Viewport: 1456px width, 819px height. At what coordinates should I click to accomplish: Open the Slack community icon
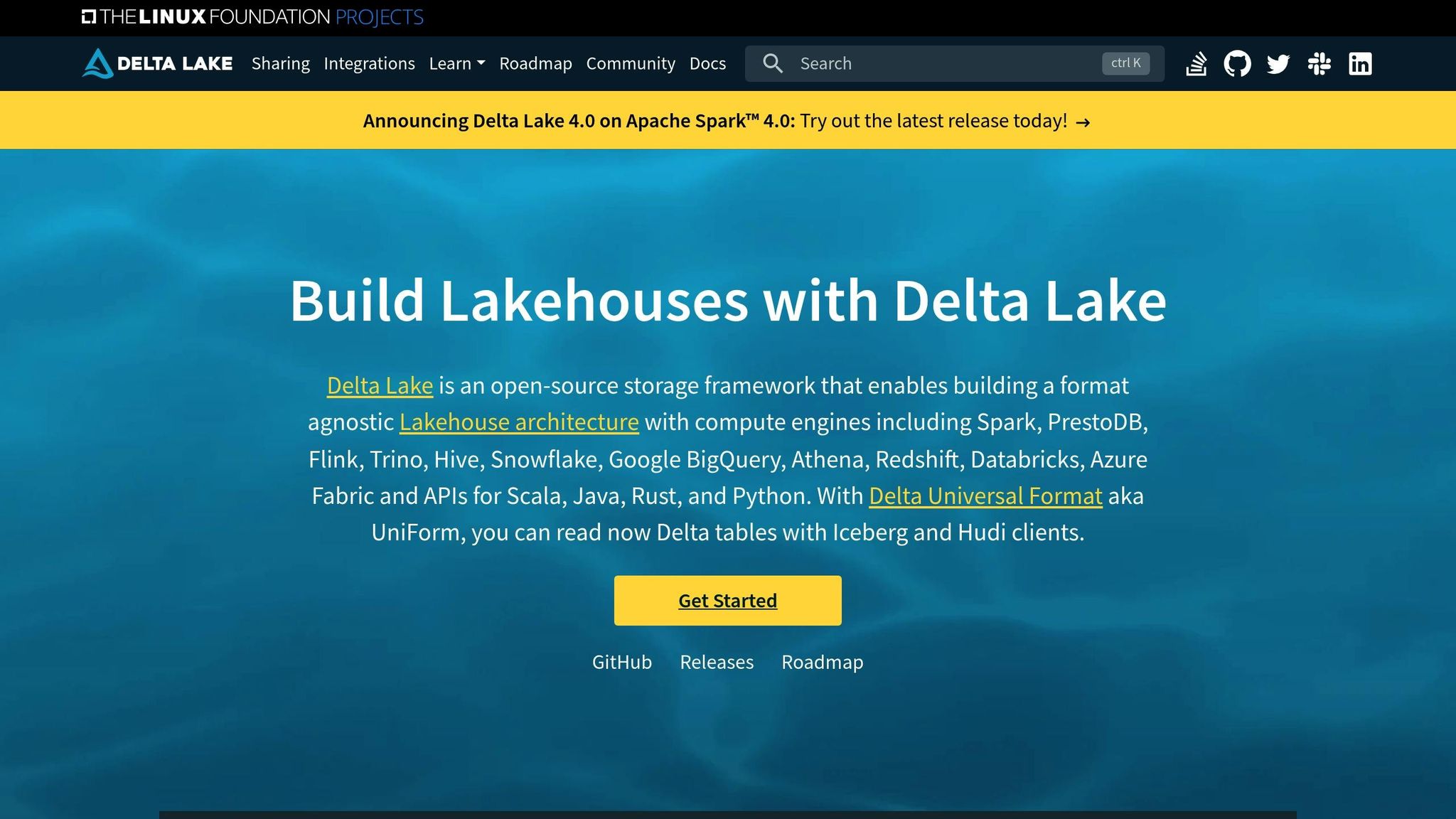(1319, 63)
